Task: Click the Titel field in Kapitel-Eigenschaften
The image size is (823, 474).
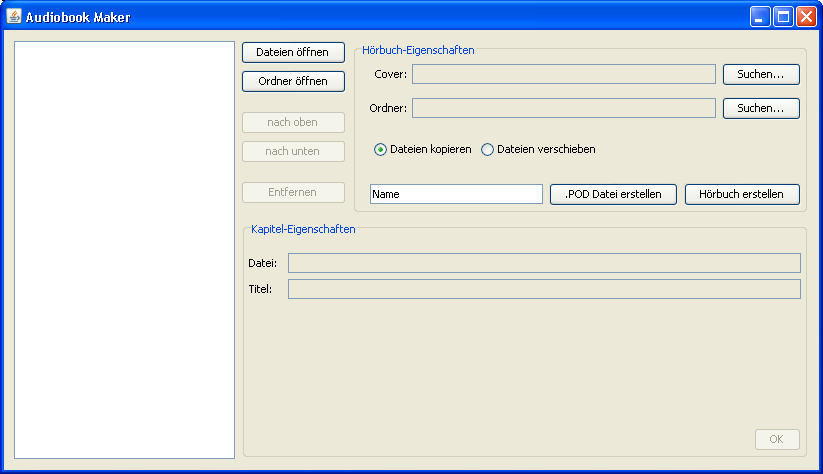Action: [x=544, y=289]
